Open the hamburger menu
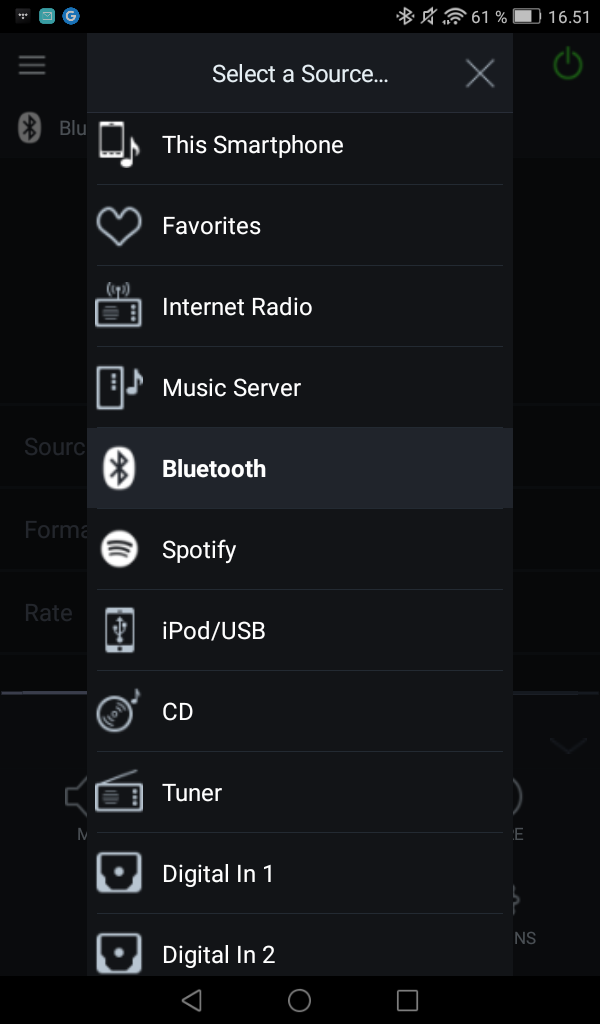The image size is (600, 1024). [x=32, y=66]
